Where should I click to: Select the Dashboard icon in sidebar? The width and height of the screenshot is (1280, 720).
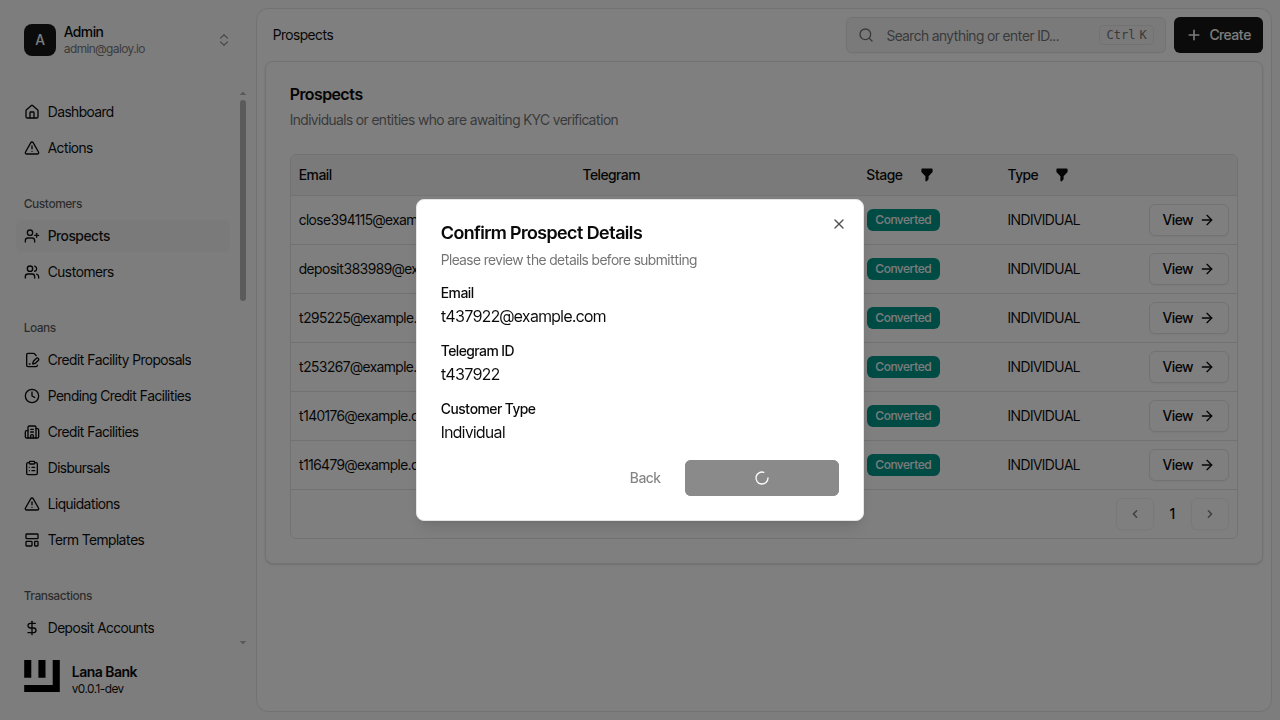coord(33,112)
